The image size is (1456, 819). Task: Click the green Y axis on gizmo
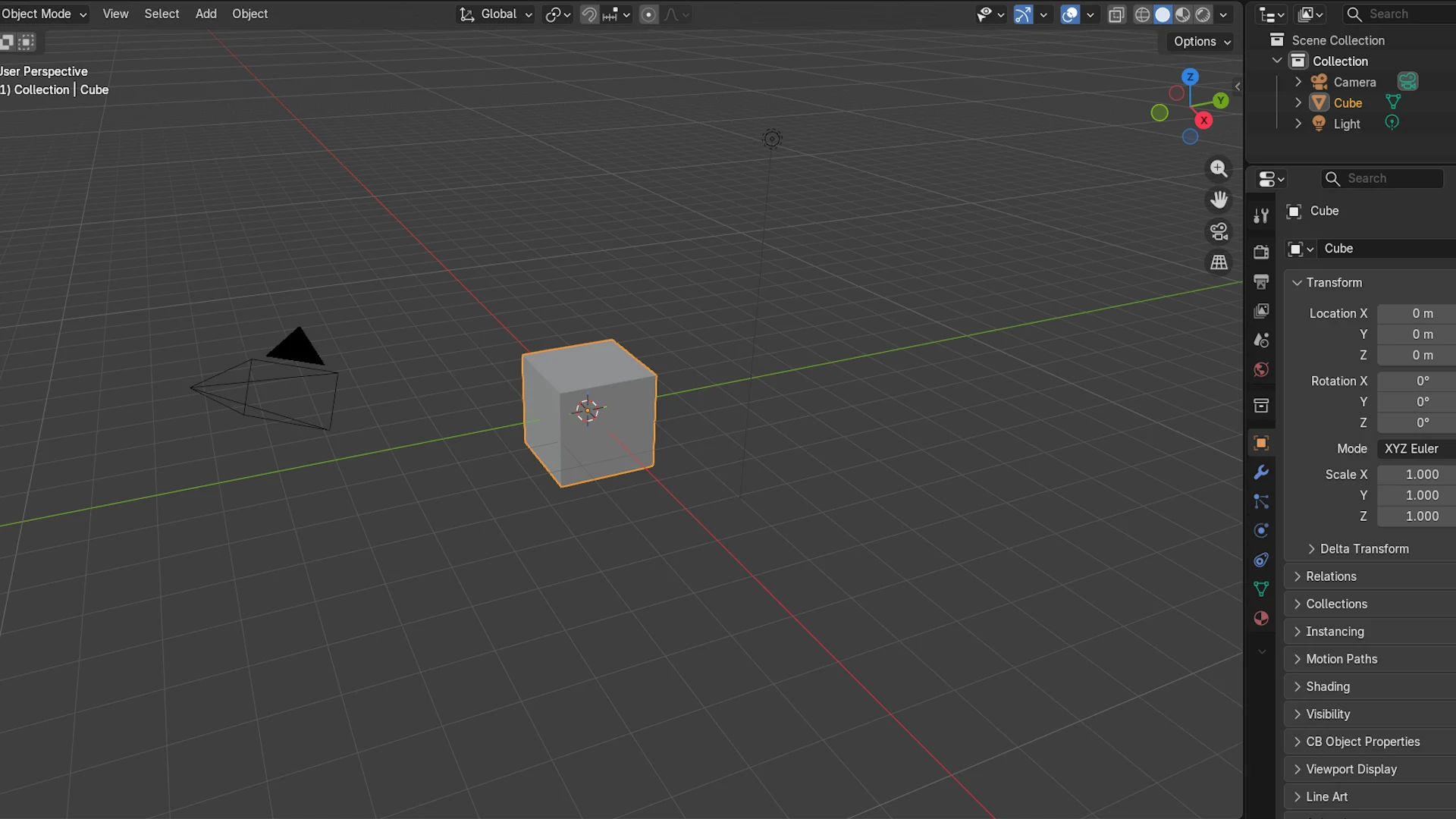click(1220, 100)
